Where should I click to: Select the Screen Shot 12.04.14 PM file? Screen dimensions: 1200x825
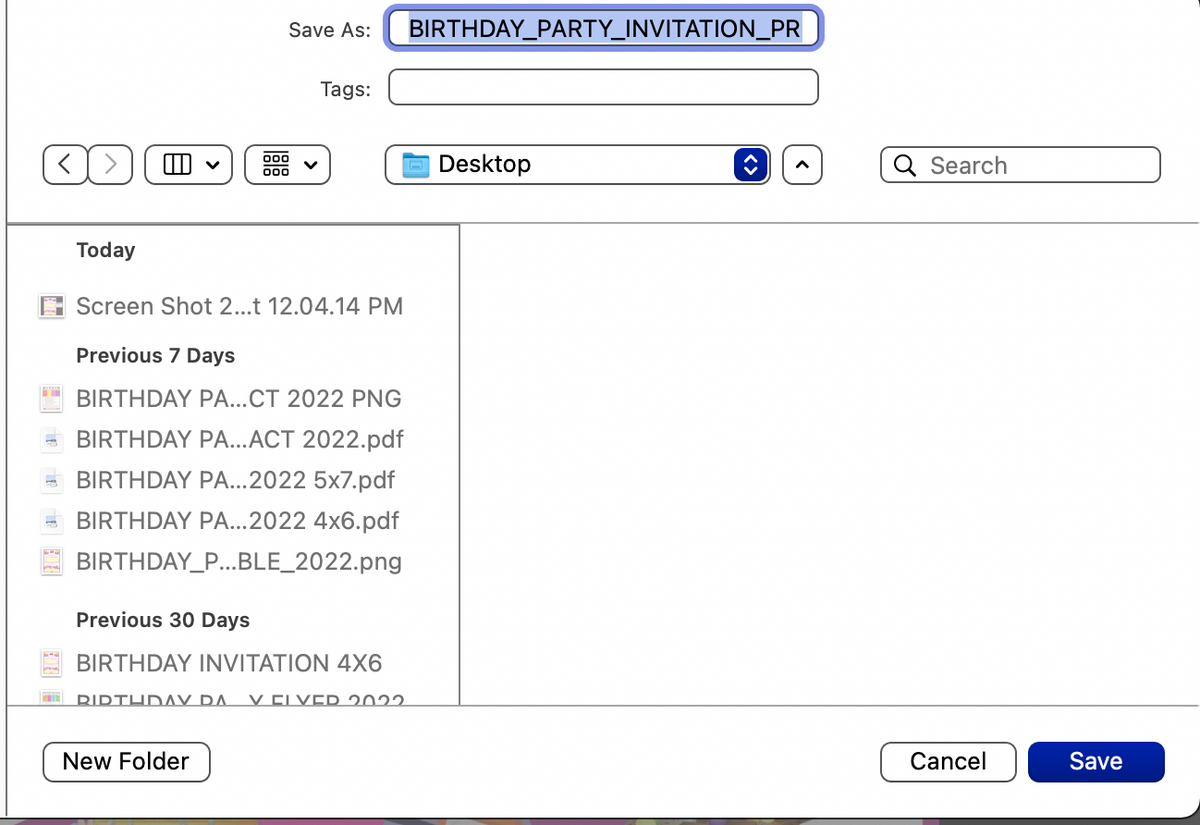(x=239, y=306)
